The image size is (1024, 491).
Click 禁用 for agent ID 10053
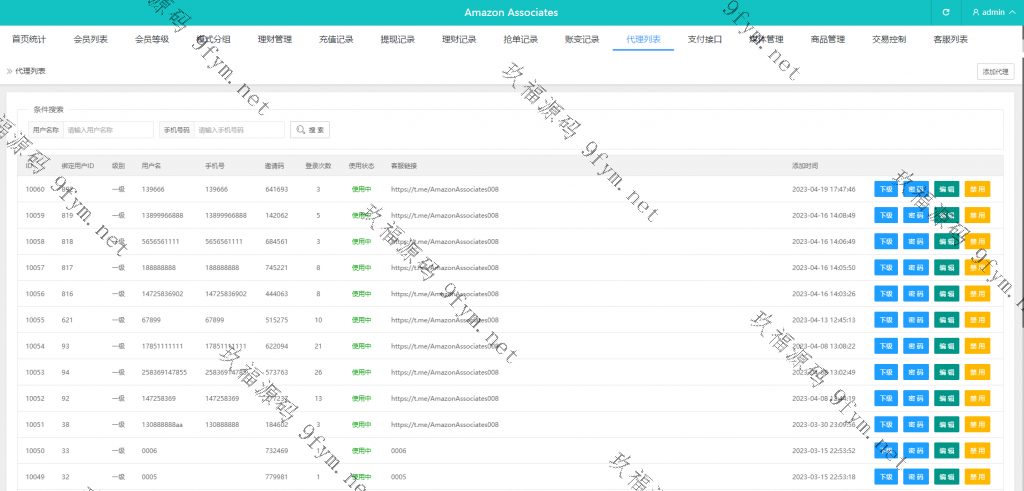pos(977,372)
